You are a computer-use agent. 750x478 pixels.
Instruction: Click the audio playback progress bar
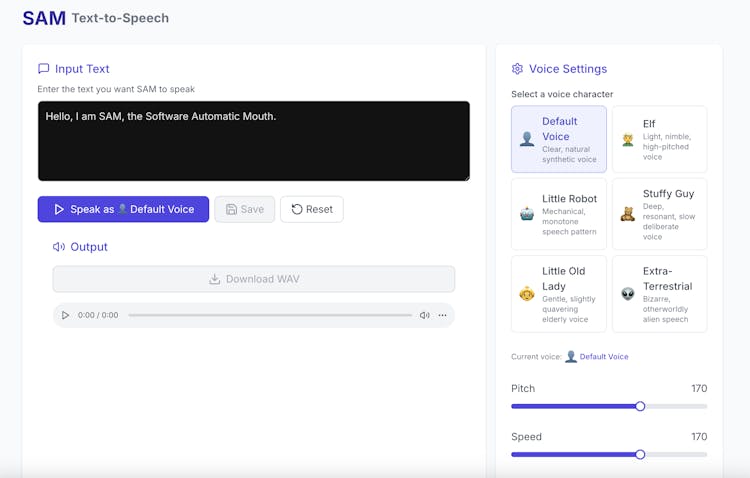[270, 315]
